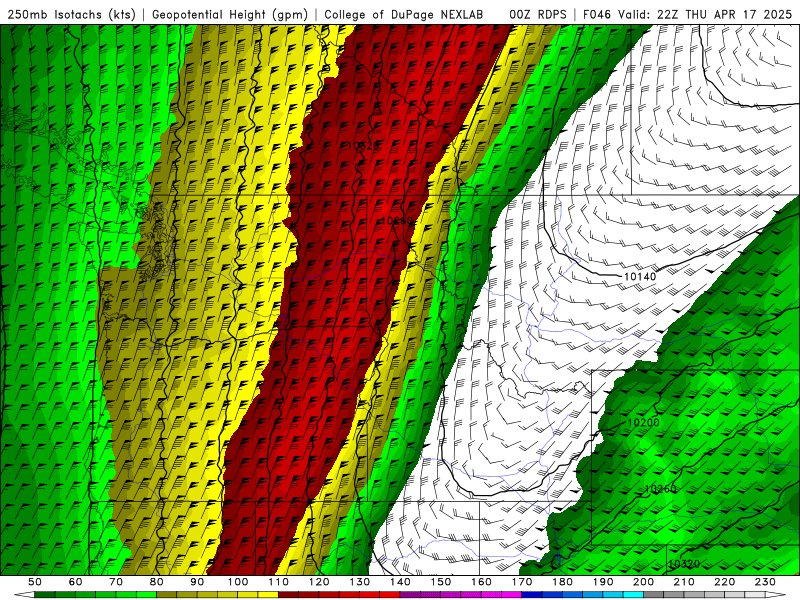Click the 130 value on color scale
The width and height of the screenshot is (800, 600).
360,582
